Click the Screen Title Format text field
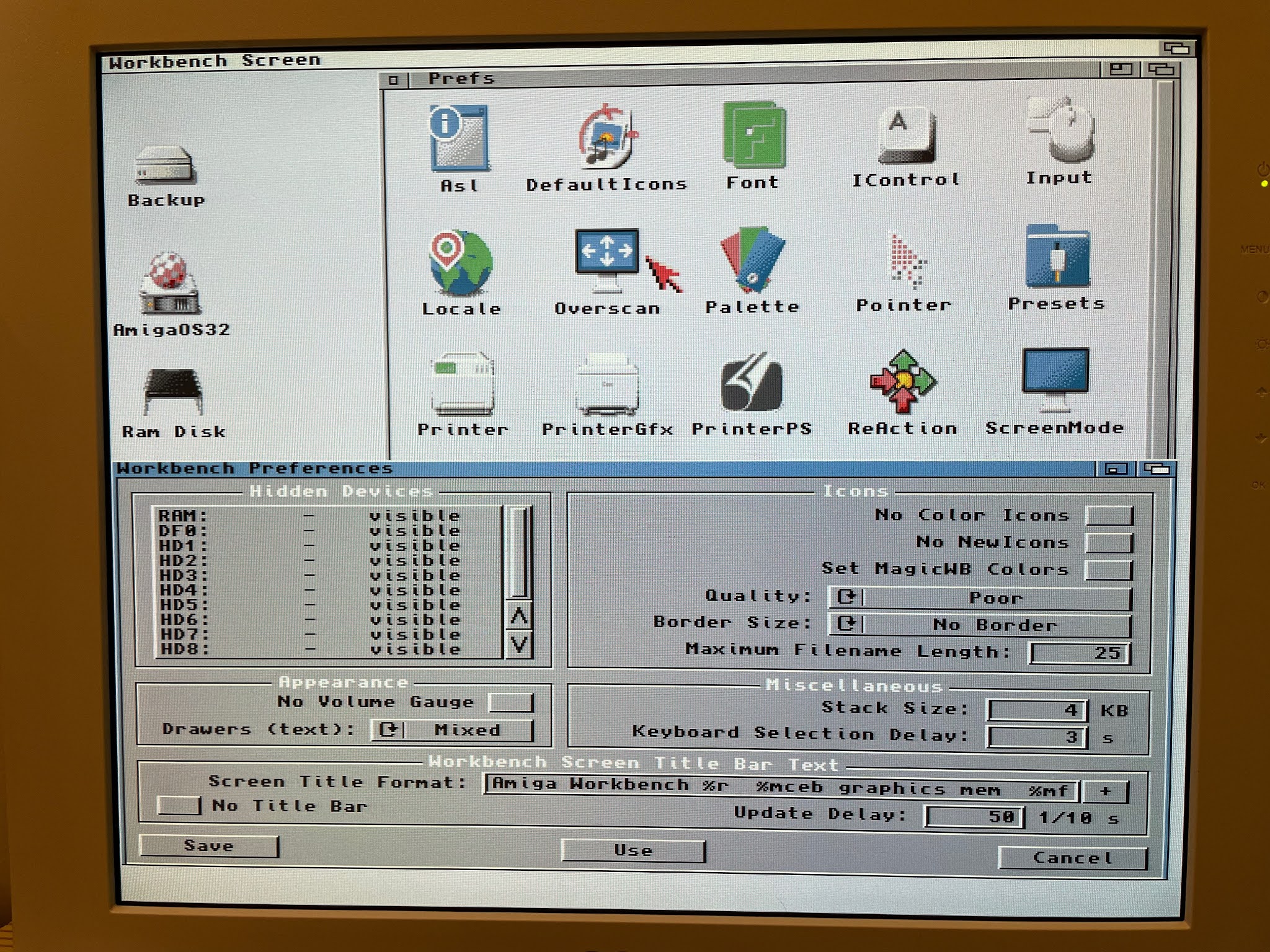 coord(781,788)
